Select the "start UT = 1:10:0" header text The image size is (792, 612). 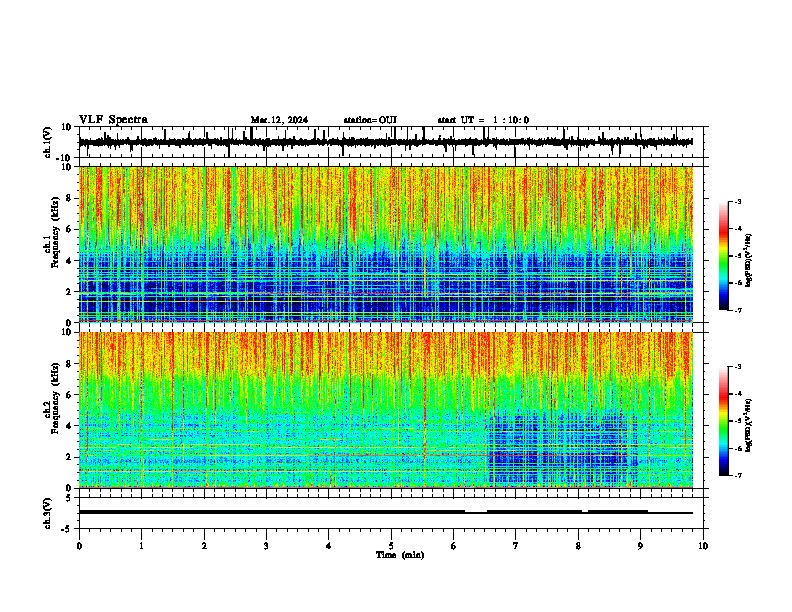pyautogui.click(x=483, y=120)
